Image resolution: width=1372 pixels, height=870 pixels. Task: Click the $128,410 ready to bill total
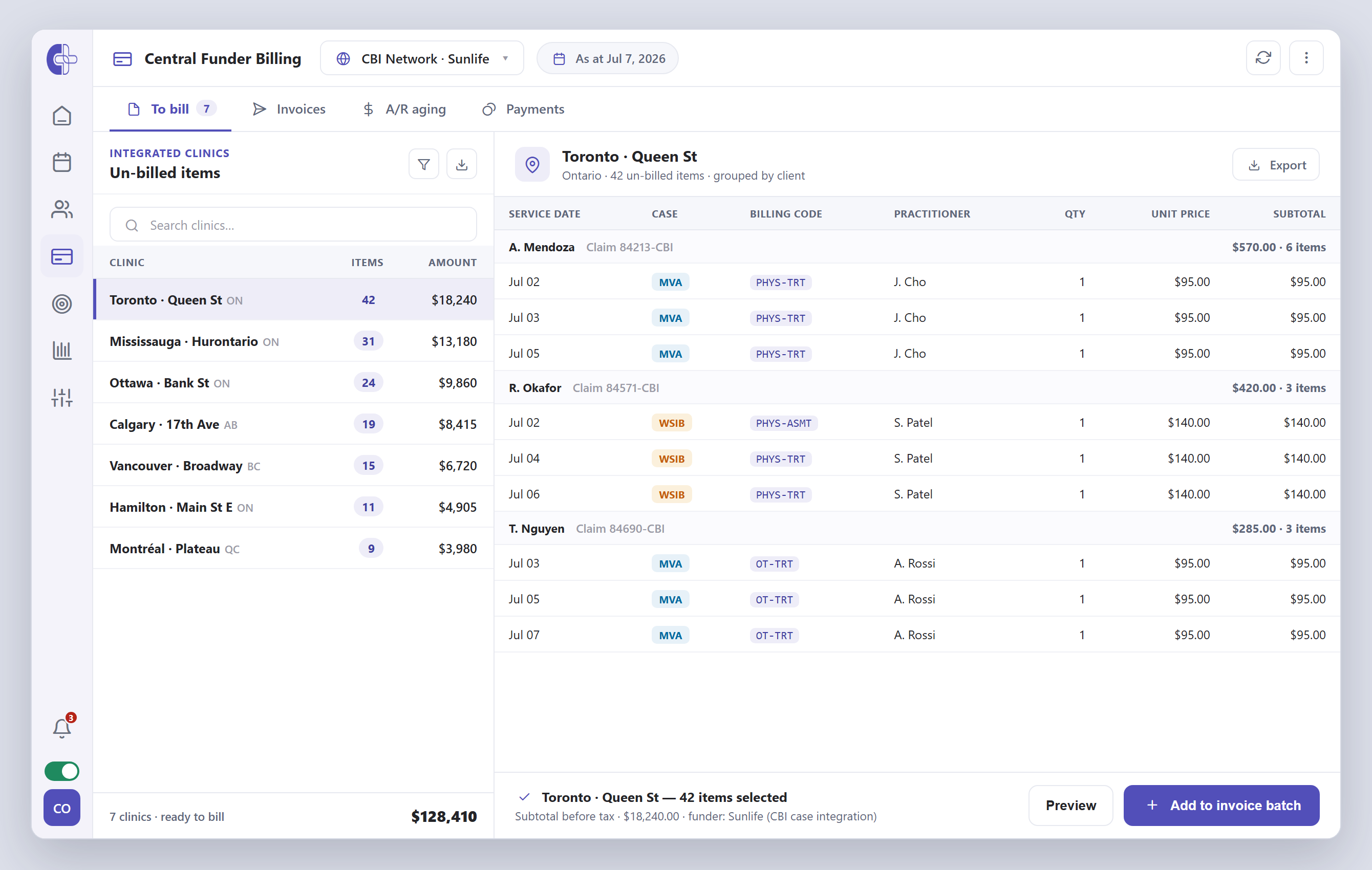tap(444, 816)
